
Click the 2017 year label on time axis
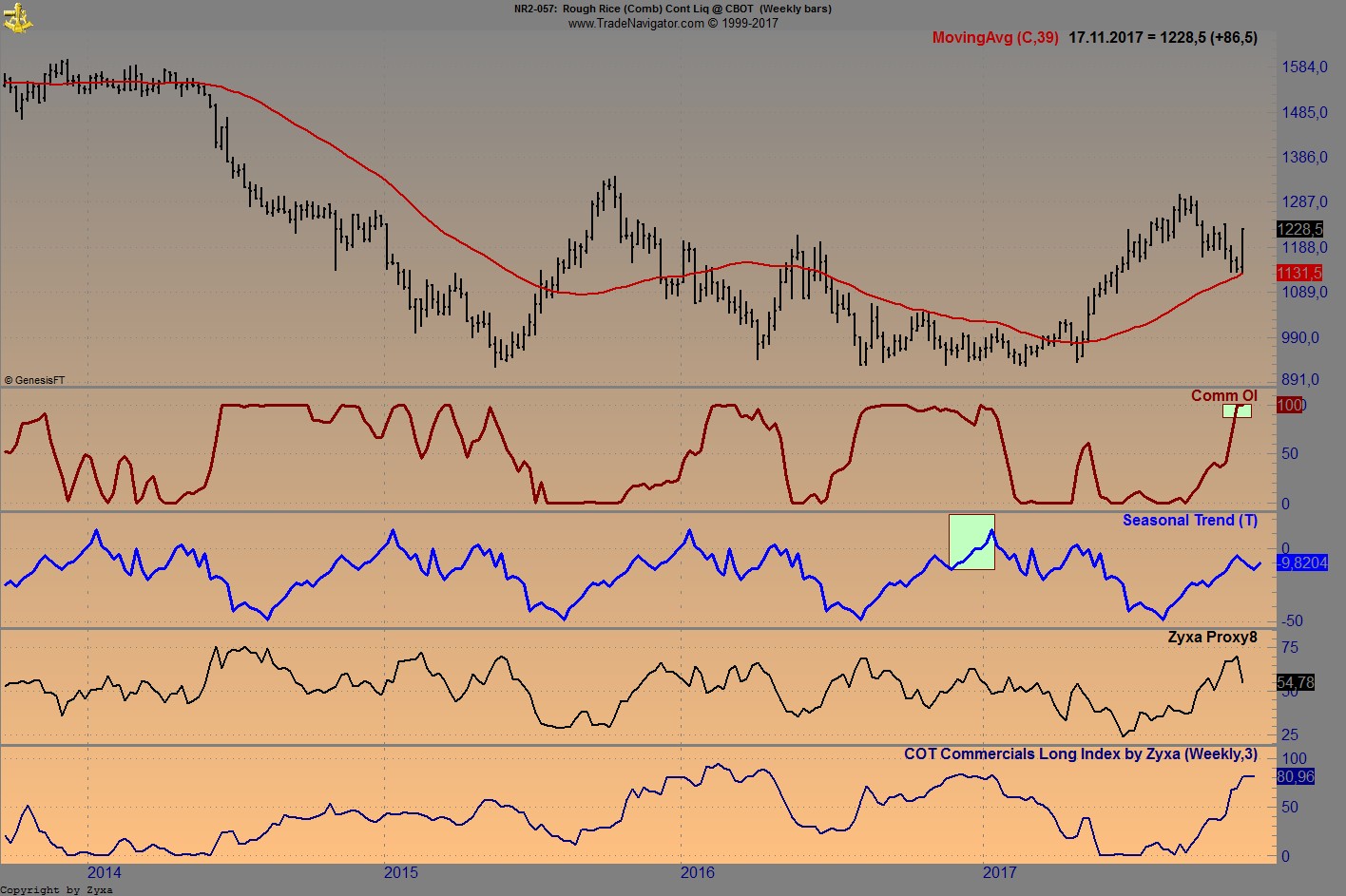pyautogui.click(x=999, y=872)
